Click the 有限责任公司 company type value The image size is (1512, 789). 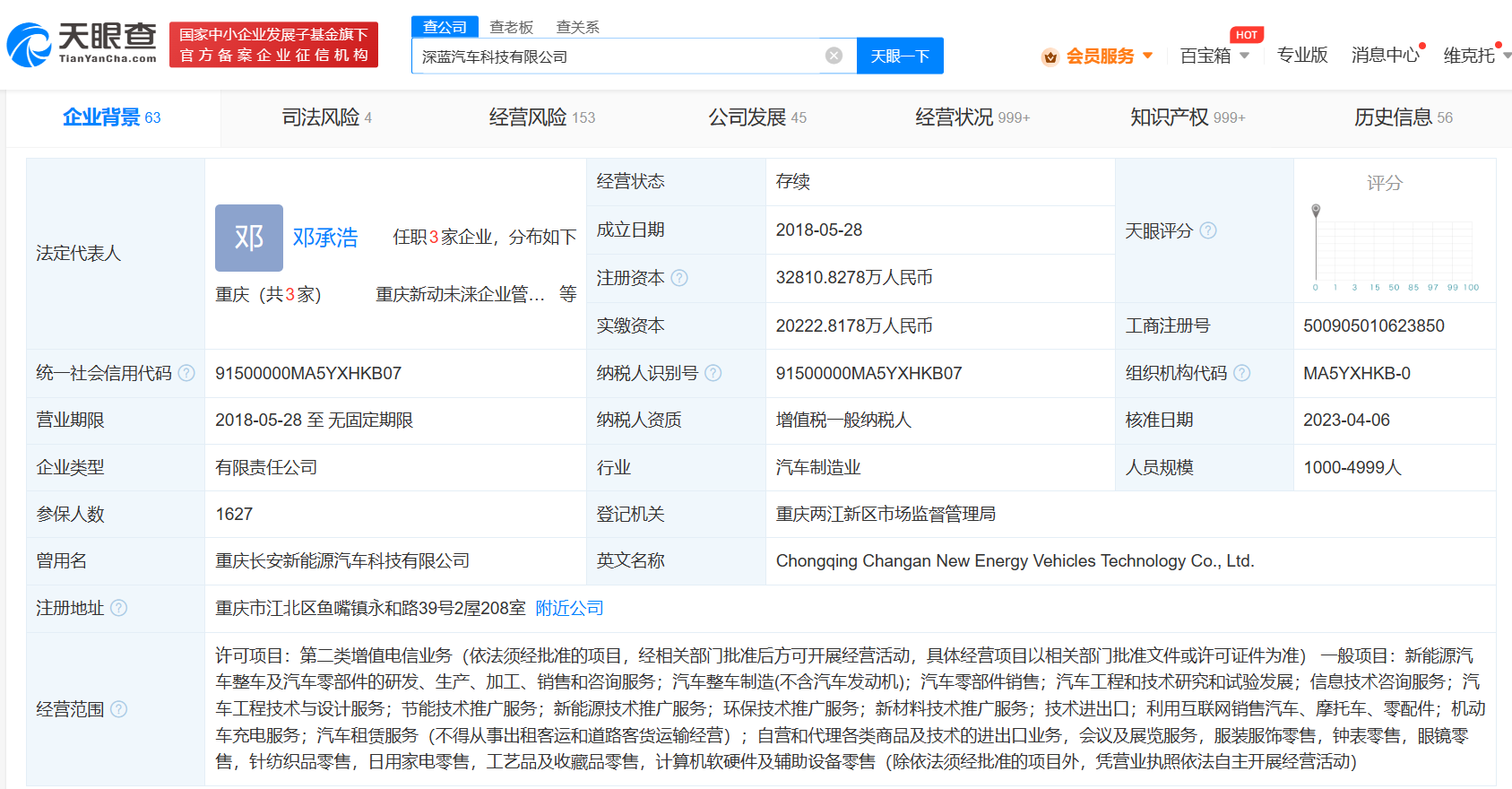pyautogui.click(x=266, y=467)
